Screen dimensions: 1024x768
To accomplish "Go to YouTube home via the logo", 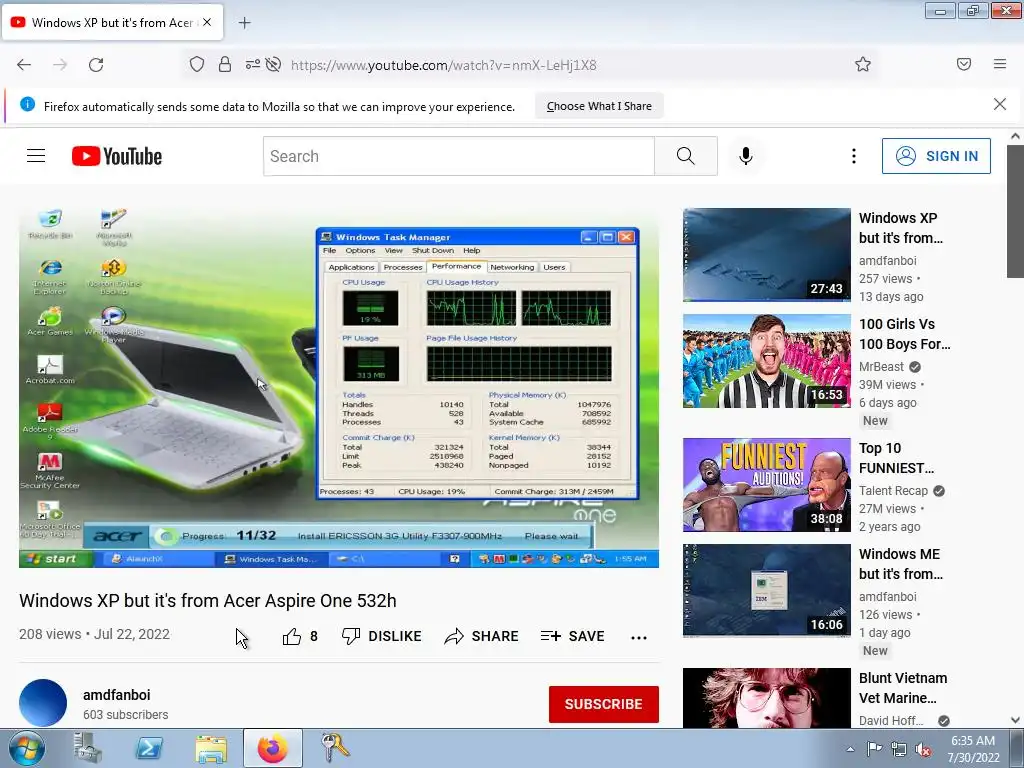I will [117, 156].
